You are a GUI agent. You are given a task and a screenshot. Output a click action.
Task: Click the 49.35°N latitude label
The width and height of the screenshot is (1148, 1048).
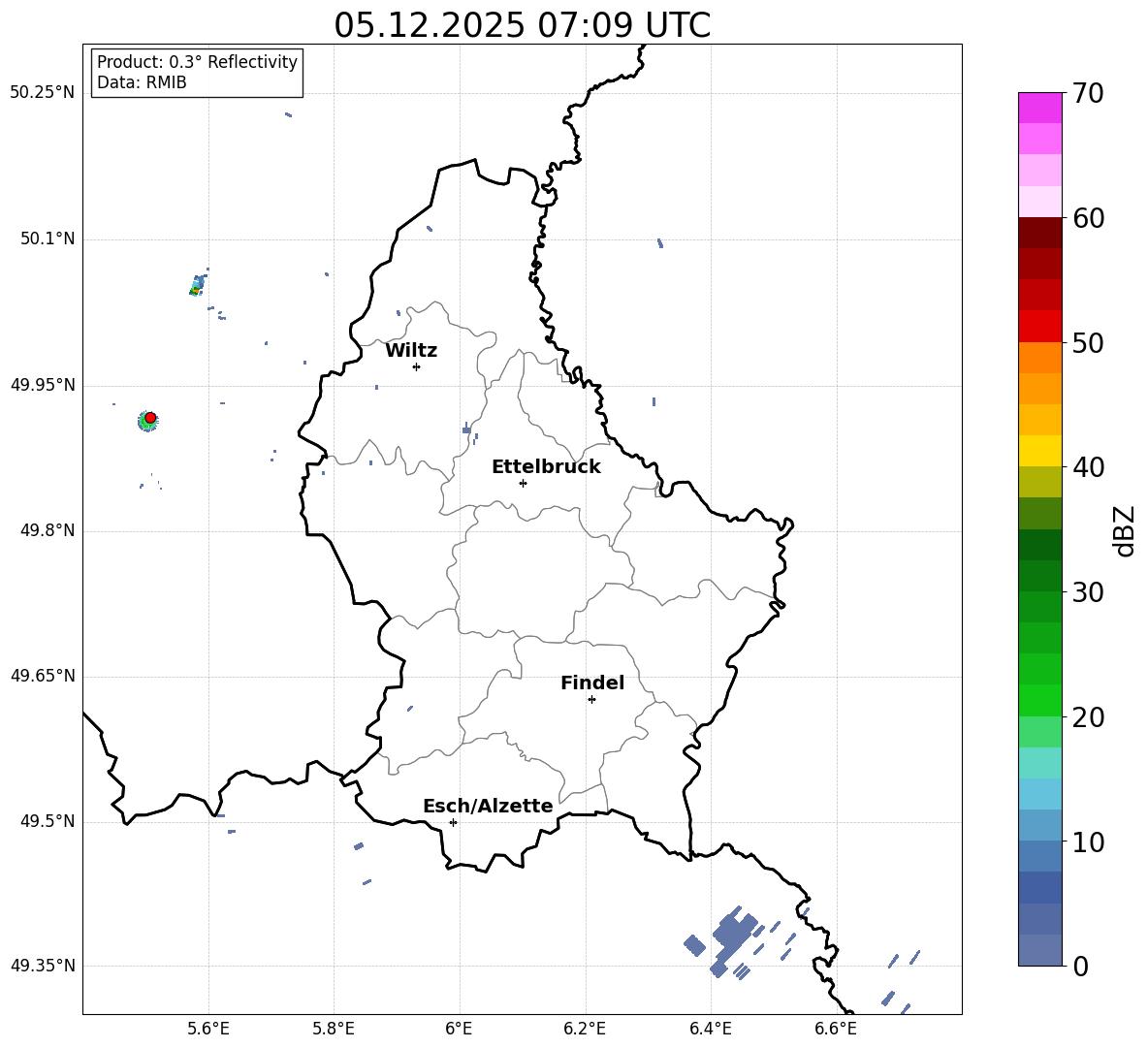point(43,966)
